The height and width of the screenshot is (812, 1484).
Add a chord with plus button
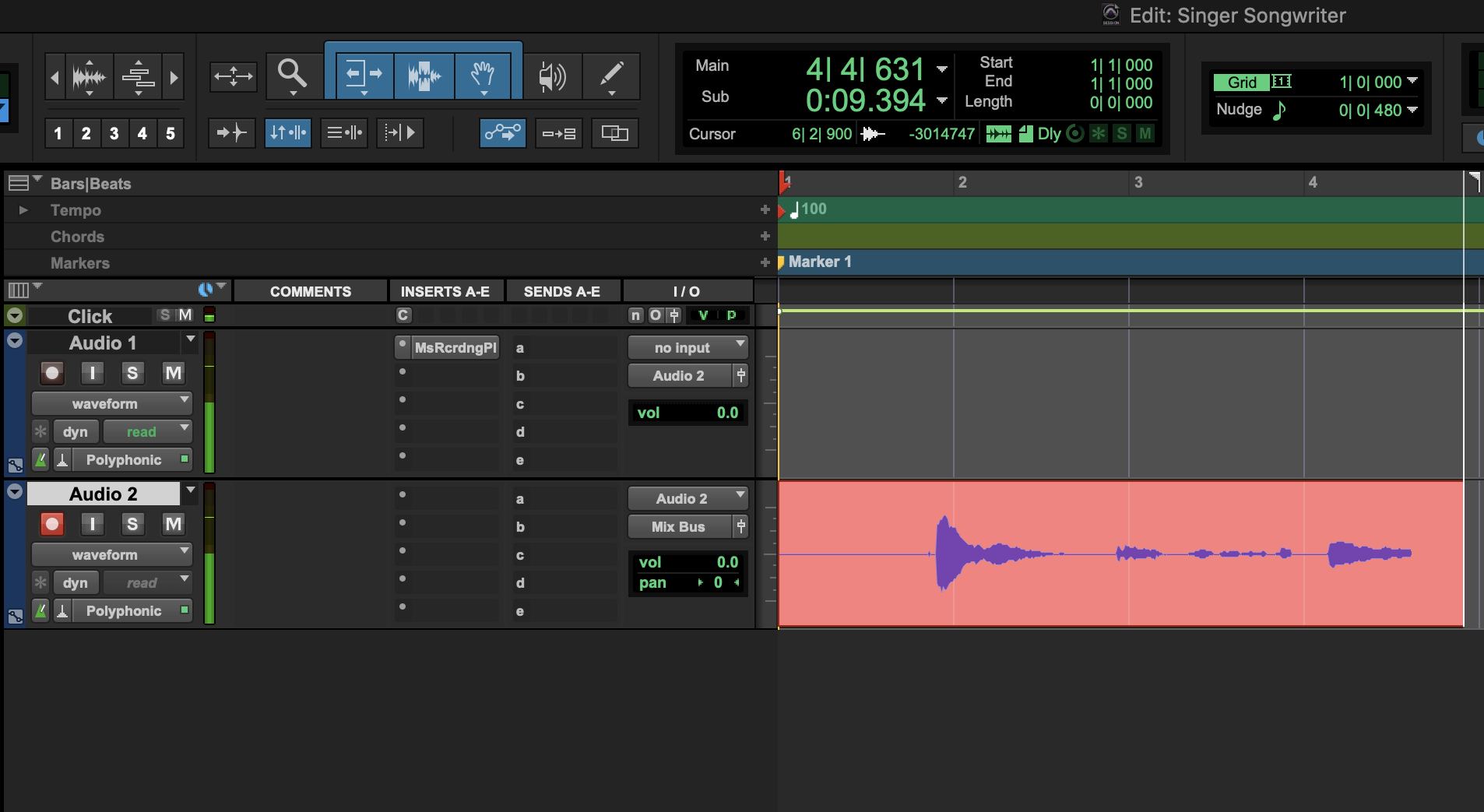(x=765, y=236)
